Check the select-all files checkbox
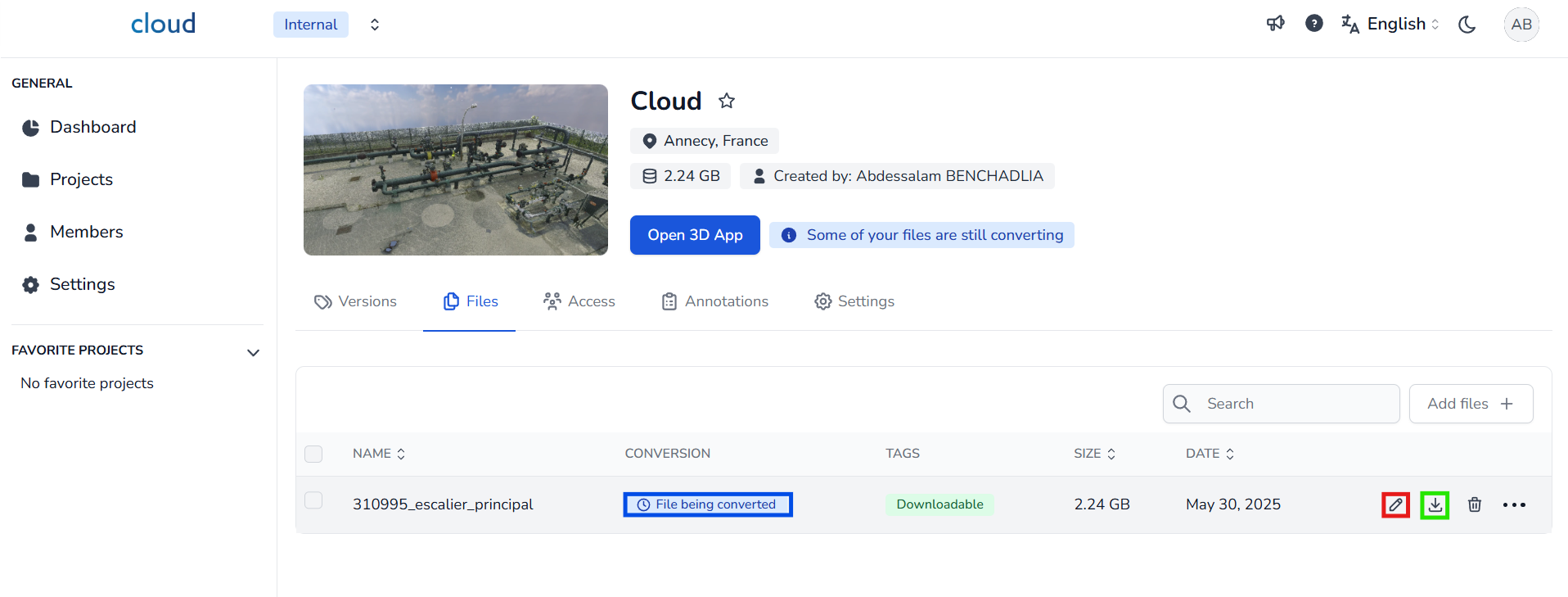Viewport: 1568px width, 597px height. (313, 454)
